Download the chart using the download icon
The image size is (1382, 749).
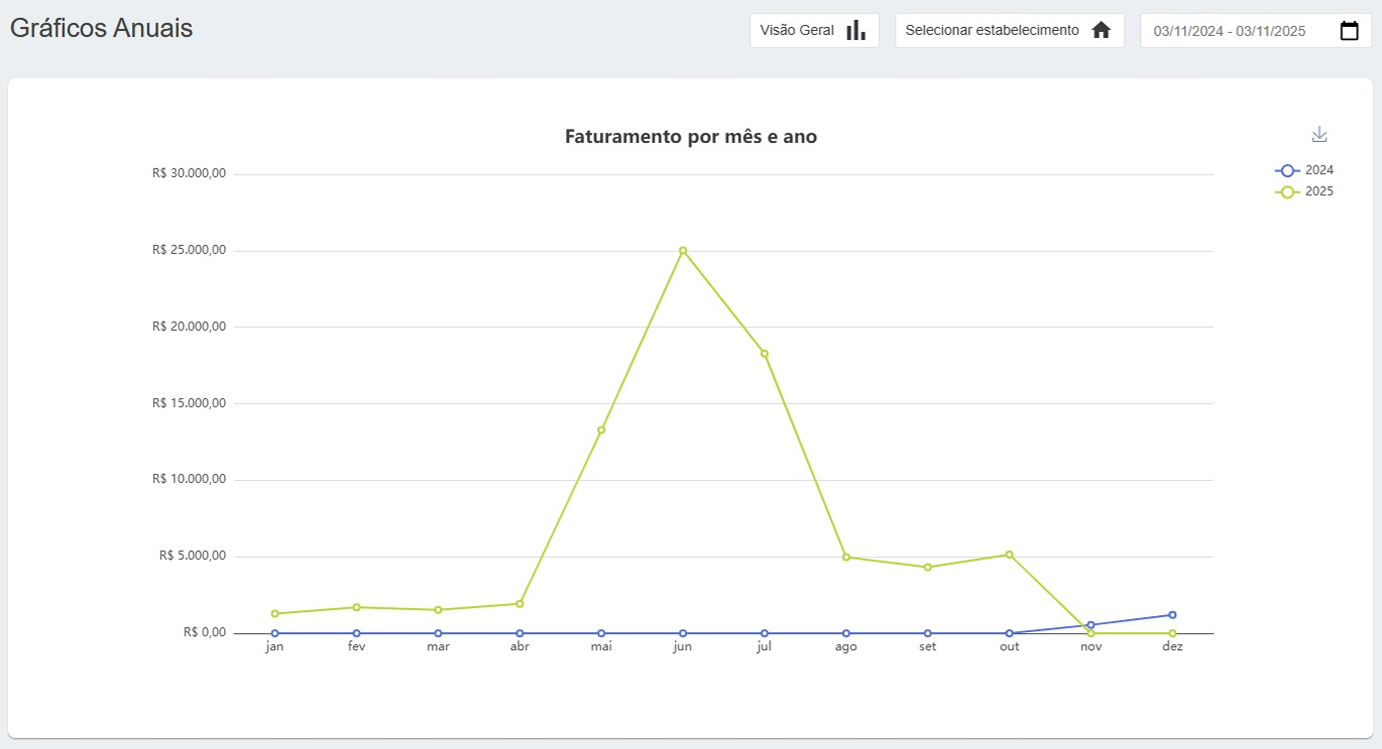[1319, 134]
